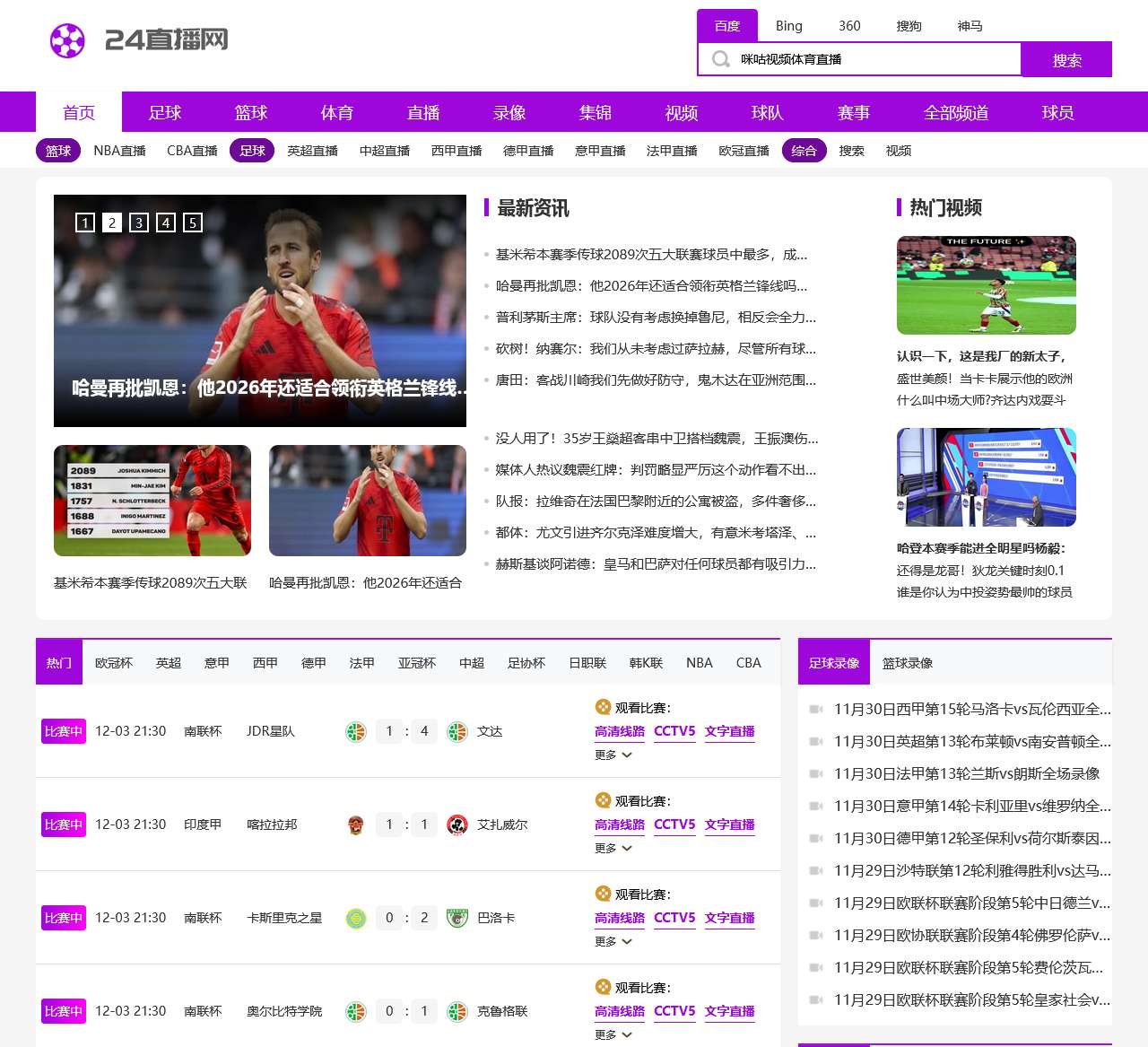The height and width of the screenshot is (1047, 1148).
Task: Switch to the 篮球录像 tab
Action: (x=907, y=663)
